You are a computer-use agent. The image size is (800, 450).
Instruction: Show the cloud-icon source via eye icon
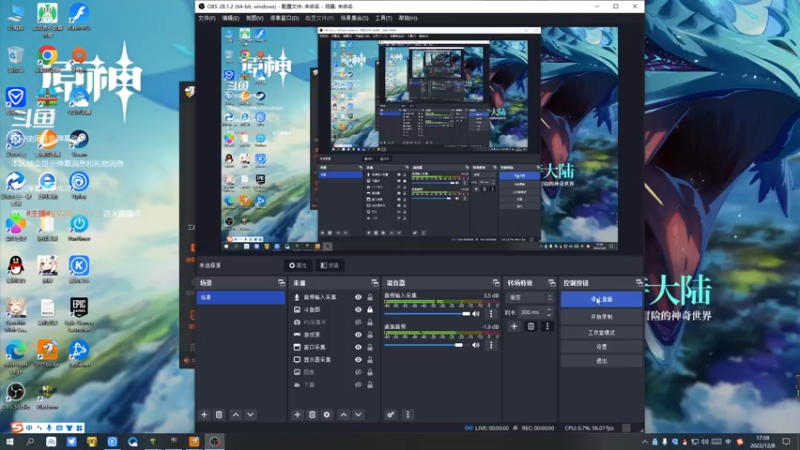[358, 385]
